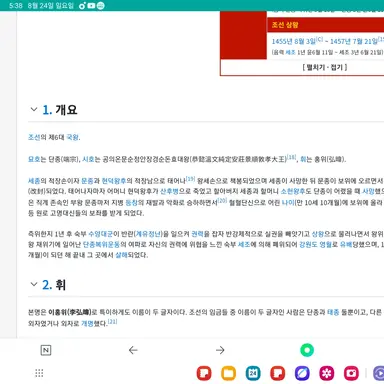Tap the YouTube notification icon in status bar
The width and height of the screenshot is (384, 384).
[x=91, y=6]
